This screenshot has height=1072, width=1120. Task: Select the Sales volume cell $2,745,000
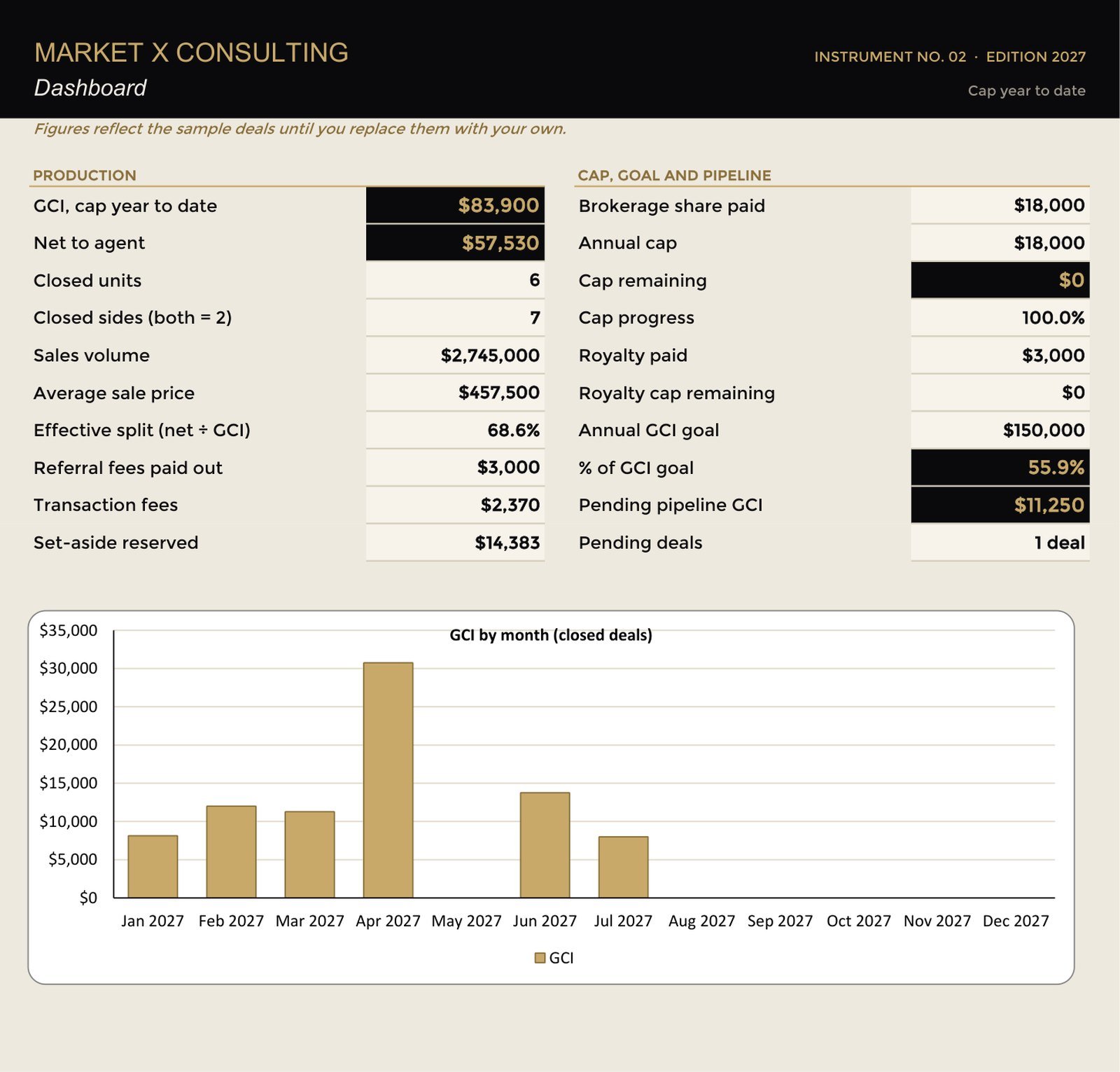pyautogui.click(x=455, y=355)
